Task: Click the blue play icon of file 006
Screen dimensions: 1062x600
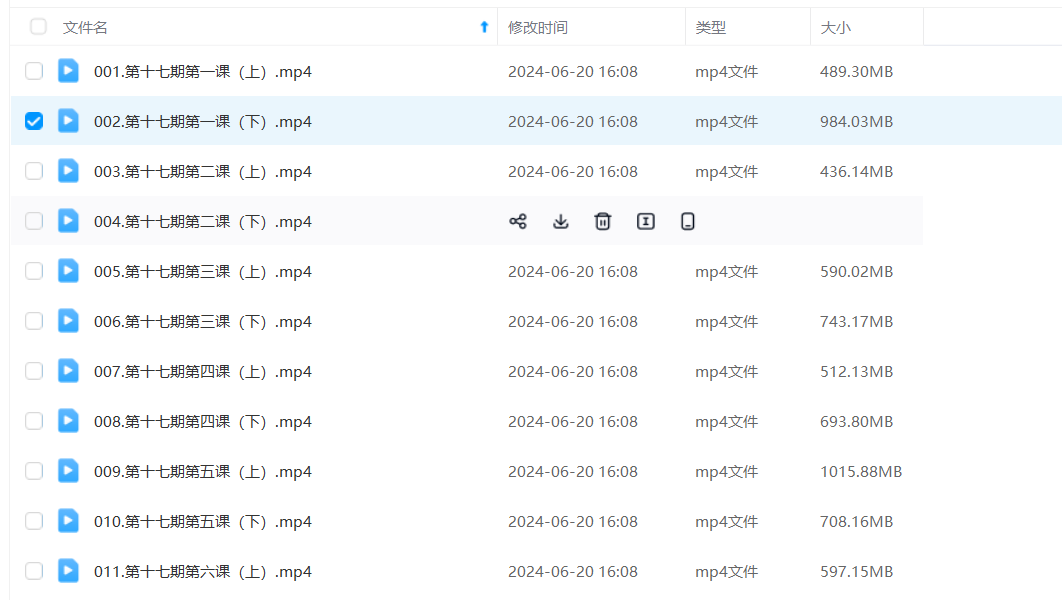Action: (68, 321)
